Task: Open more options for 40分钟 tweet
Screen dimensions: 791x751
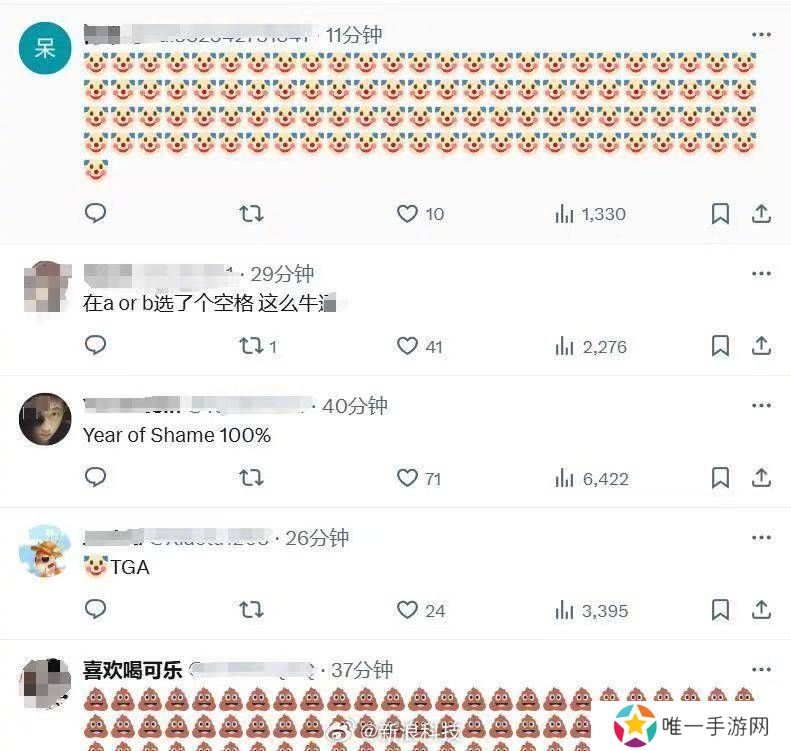Action: tap(761, 406)
